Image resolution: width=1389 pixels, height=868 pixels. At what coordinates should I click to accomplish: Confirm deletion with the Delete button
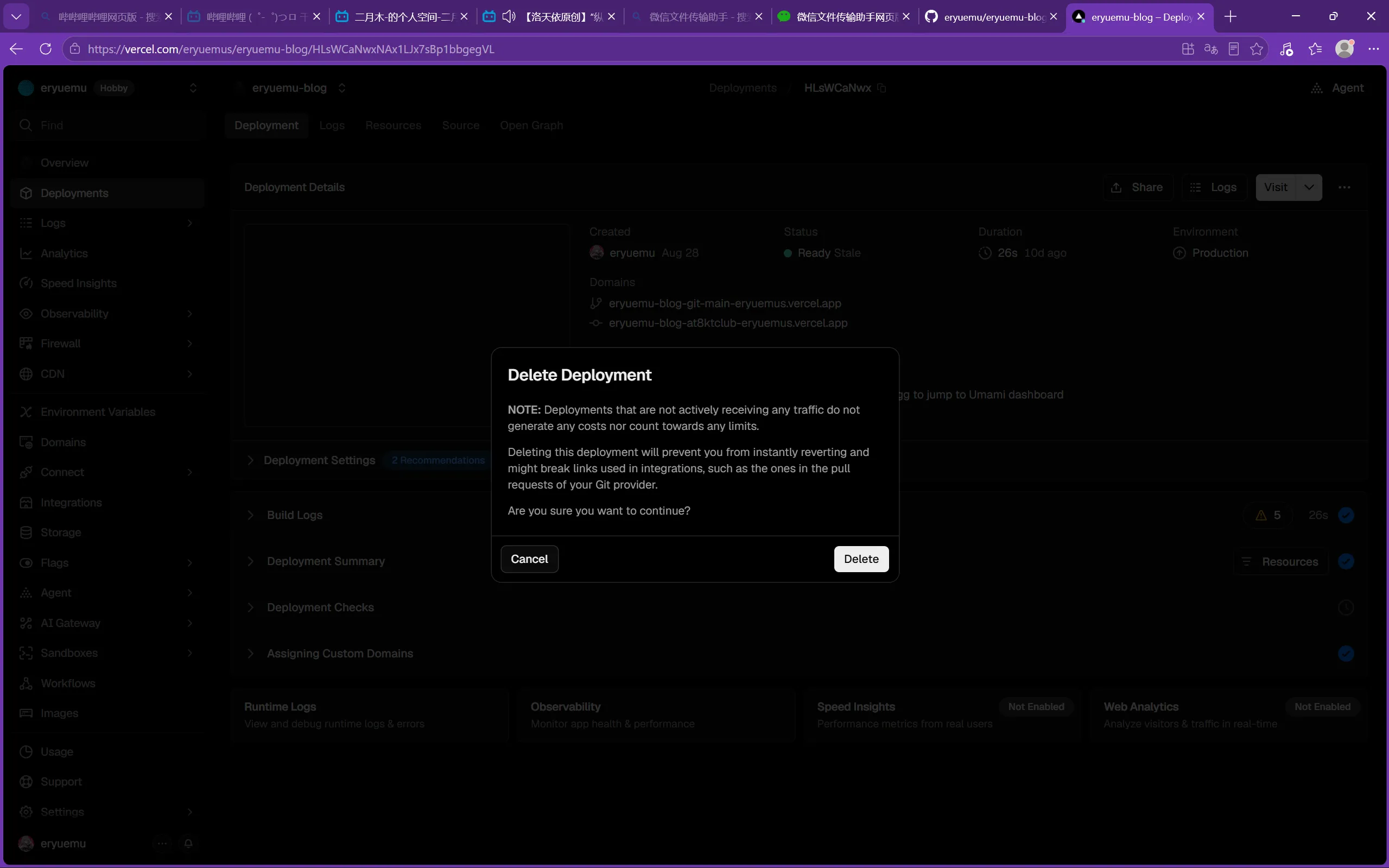(x=861, y=559)
